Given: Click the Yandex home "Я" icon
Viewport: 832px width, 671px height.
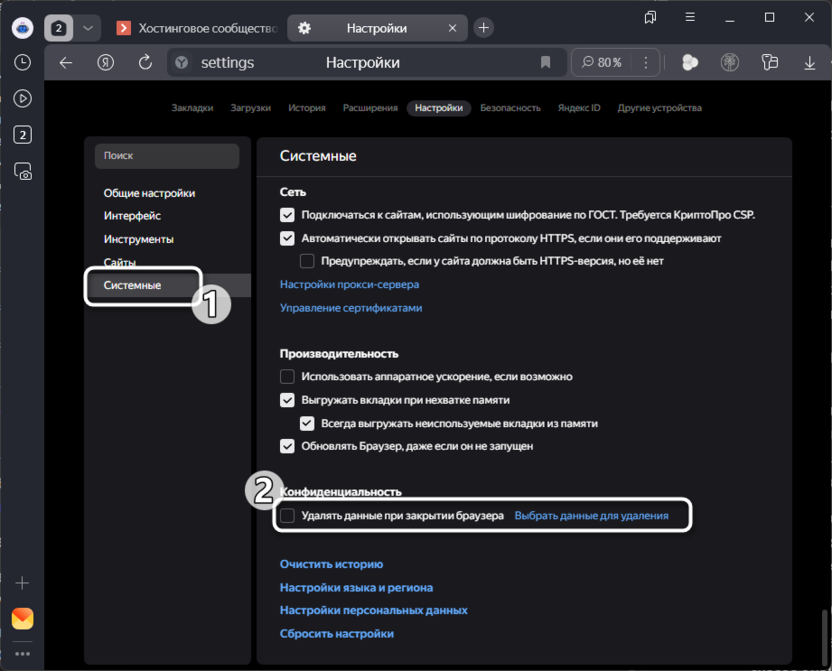Looking at the screenshot, I should (x=106, y=62).
